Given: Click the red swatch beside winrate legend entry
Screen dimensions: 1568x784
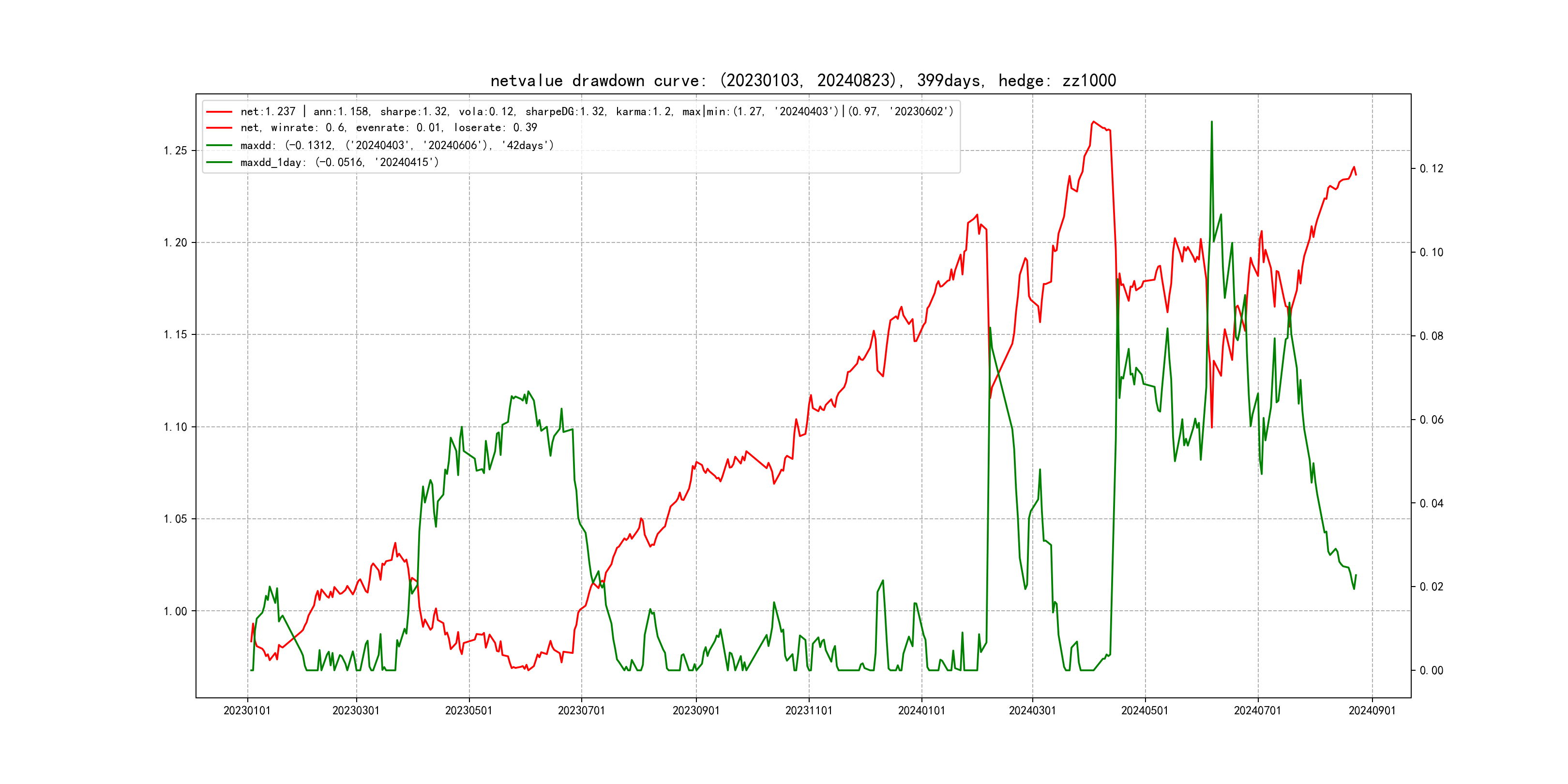Looking at the screenshot, I should point(219,128).
